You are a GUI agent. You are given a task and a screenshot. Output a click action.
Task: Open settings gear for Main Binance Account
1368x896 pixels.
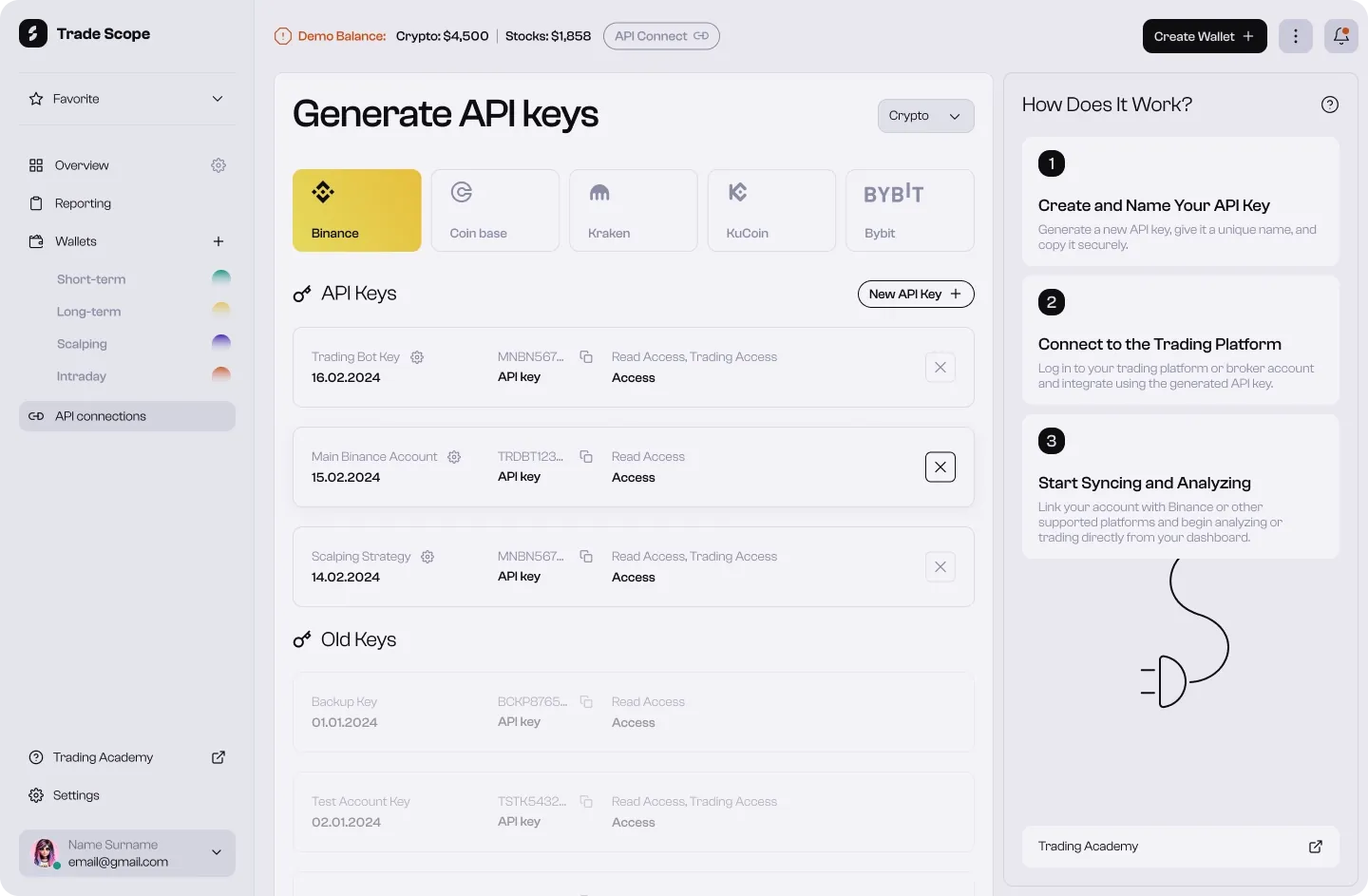coord(454,457)
